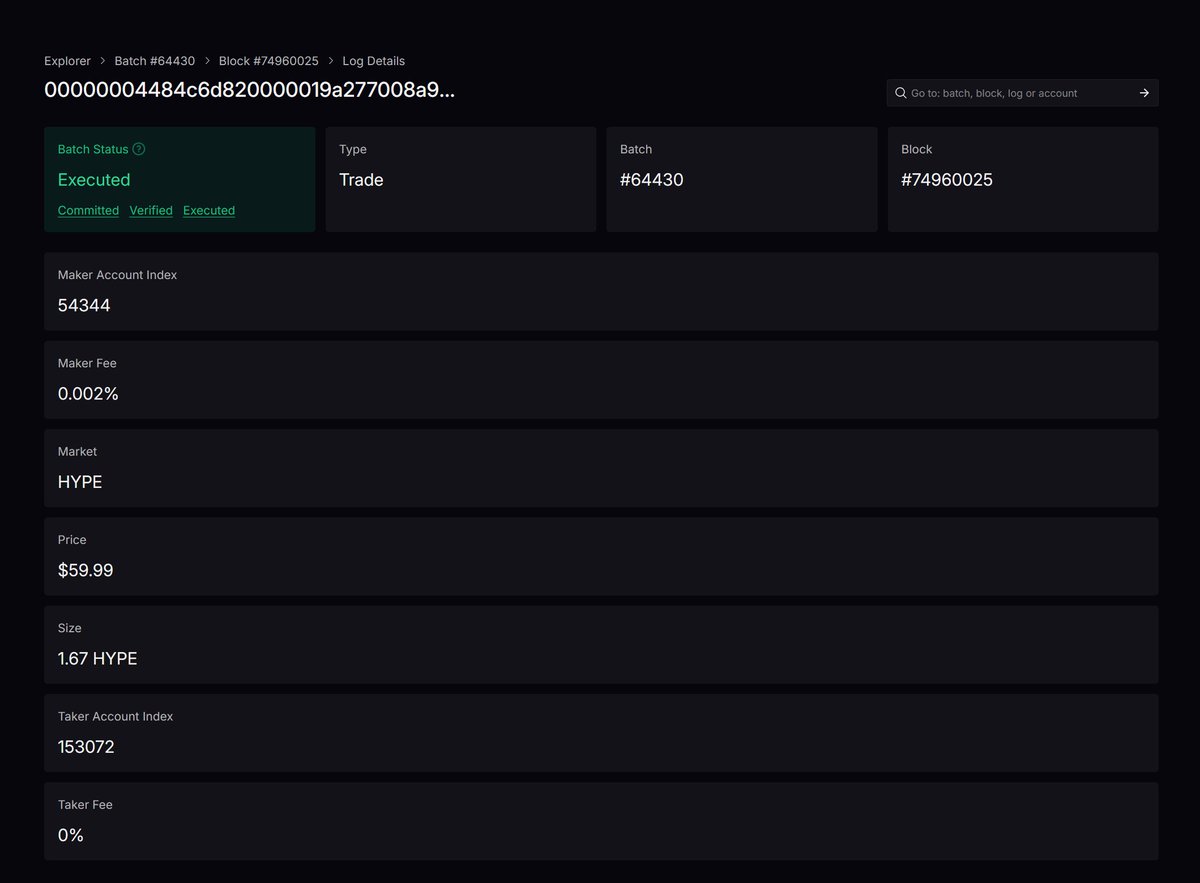1200x883 pixels.
Task: Select Log Details breadcrumb
Action: tap(374, 61)
